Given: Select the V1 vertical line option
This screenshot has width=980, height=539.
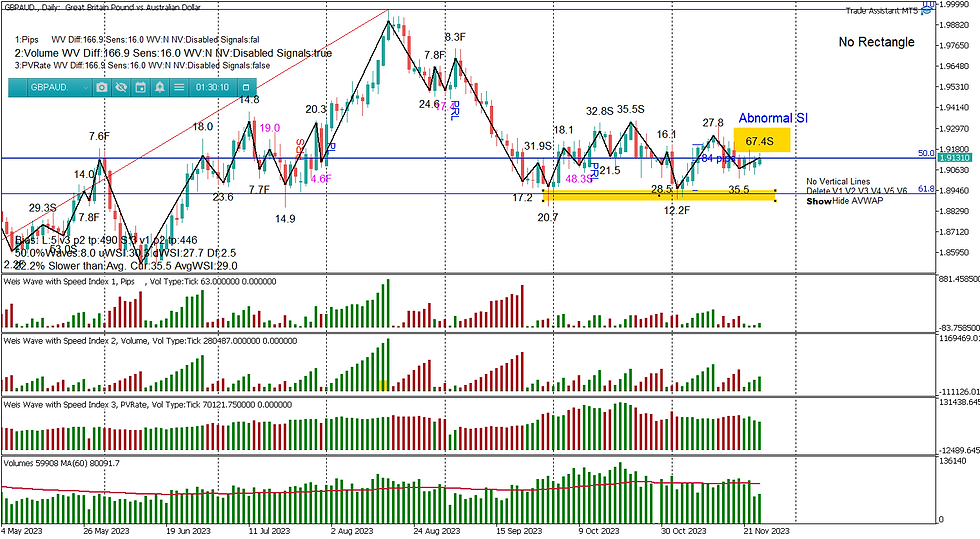Looking at the screenshot, I should pyautogui.click(x=838, y=191).
